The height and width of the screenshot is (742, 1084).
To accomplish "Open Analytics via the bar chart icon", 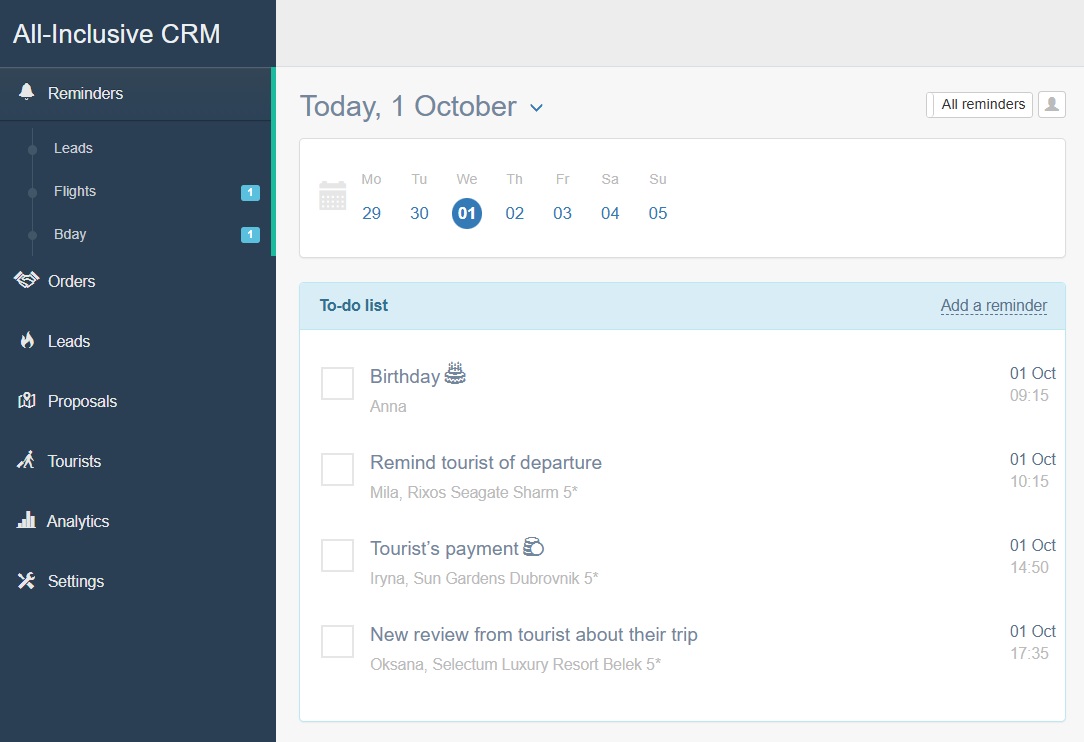I will [x=25, y=521].
